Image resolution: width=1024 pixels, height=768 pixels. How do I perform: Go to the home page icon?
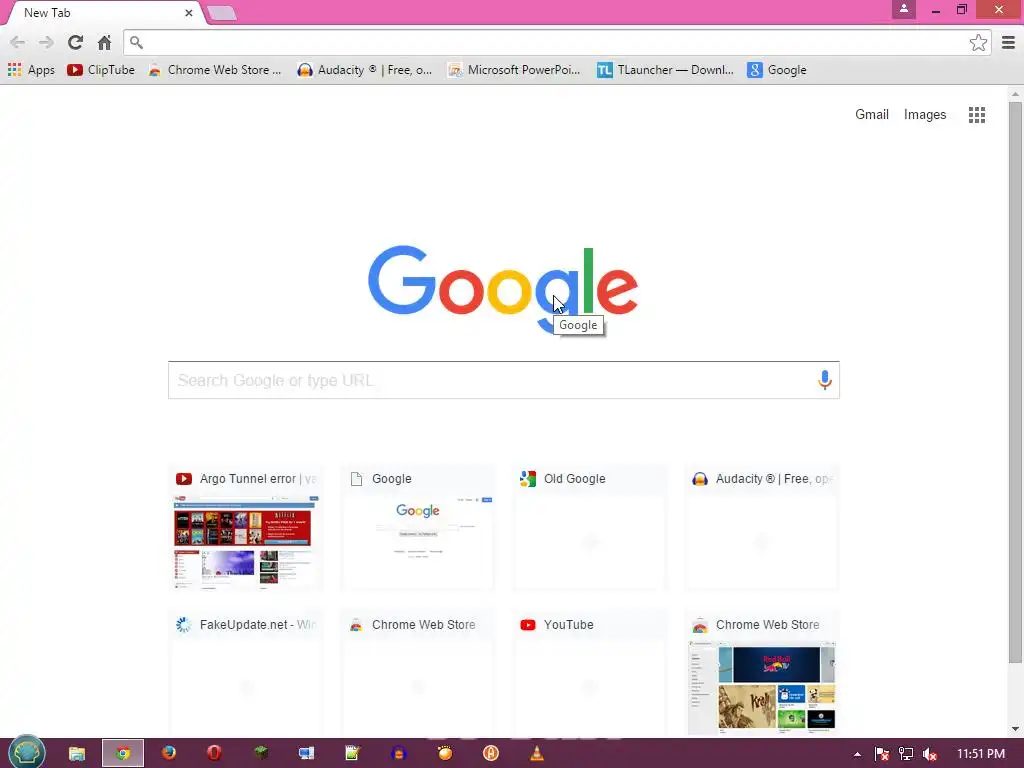pos(104,42)
